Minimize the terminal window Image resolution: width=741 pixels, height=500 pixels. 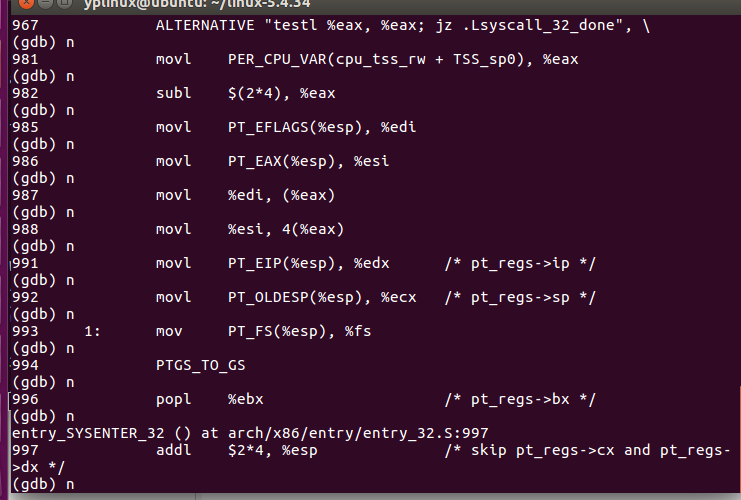(45, 3)
